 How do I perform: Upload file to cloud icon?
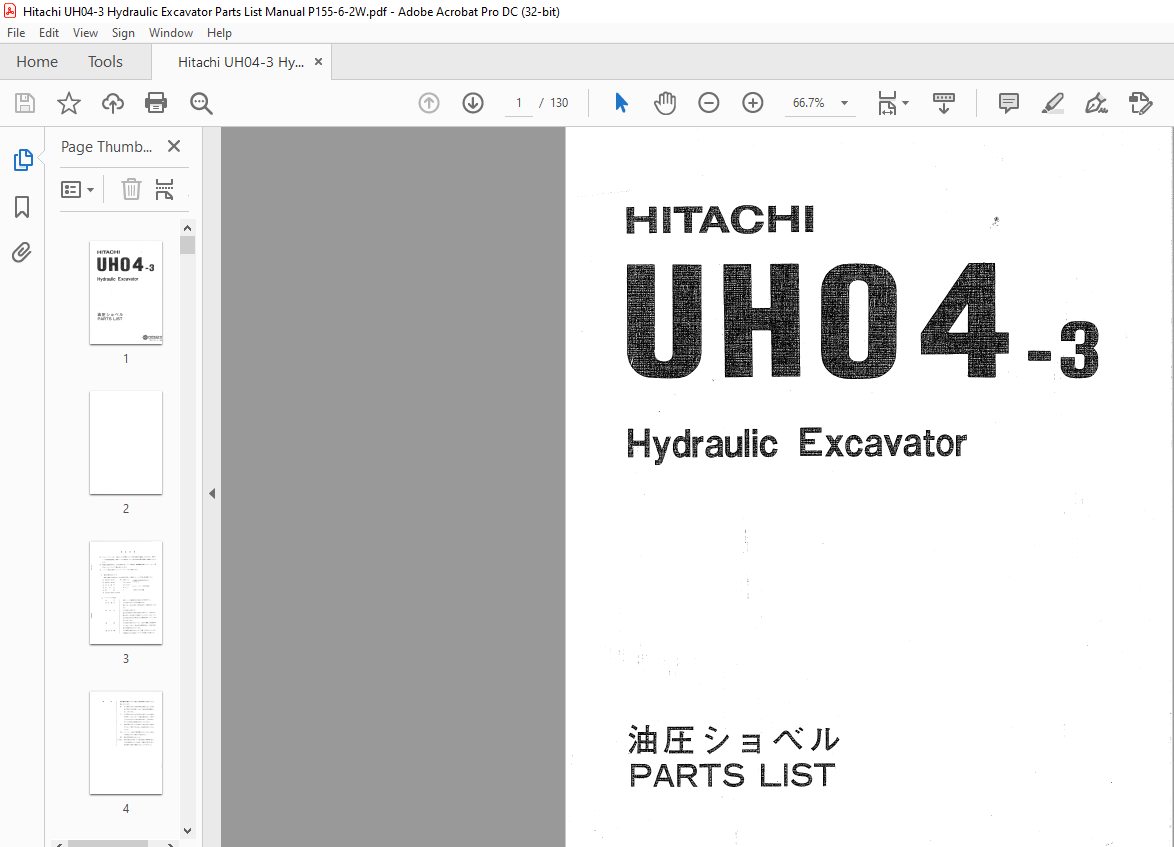[113, 103]
